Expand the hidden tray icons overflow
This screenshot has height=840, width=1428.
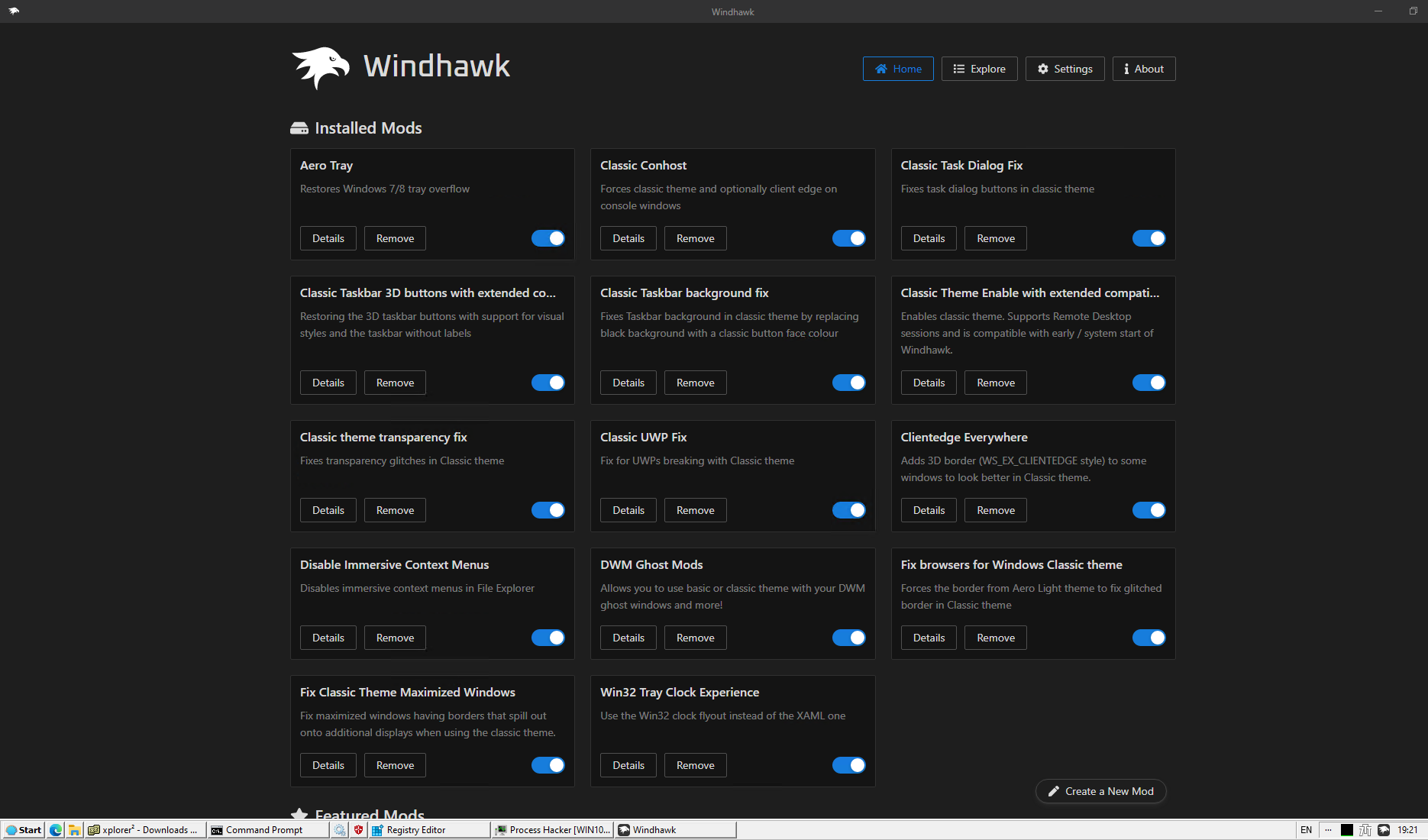(x=1327, y=829)
